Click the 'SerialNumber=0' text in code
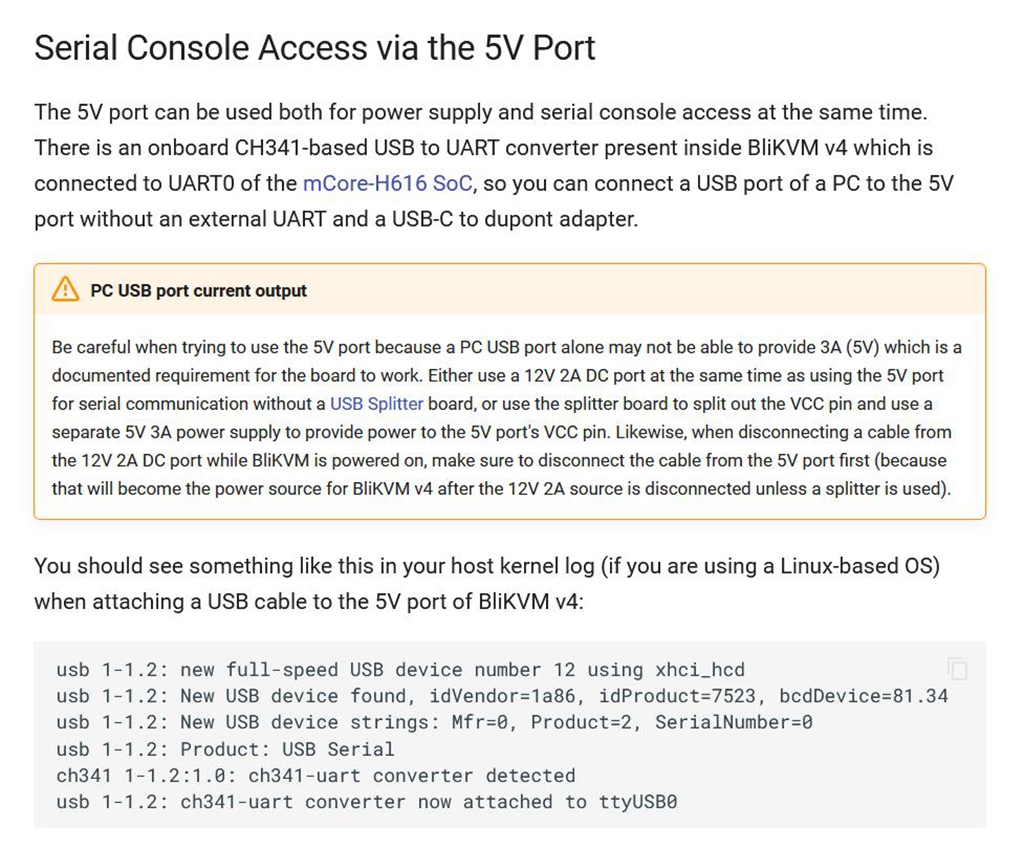The width and height of the screenshot is (1024, 848). coord(733,722)
